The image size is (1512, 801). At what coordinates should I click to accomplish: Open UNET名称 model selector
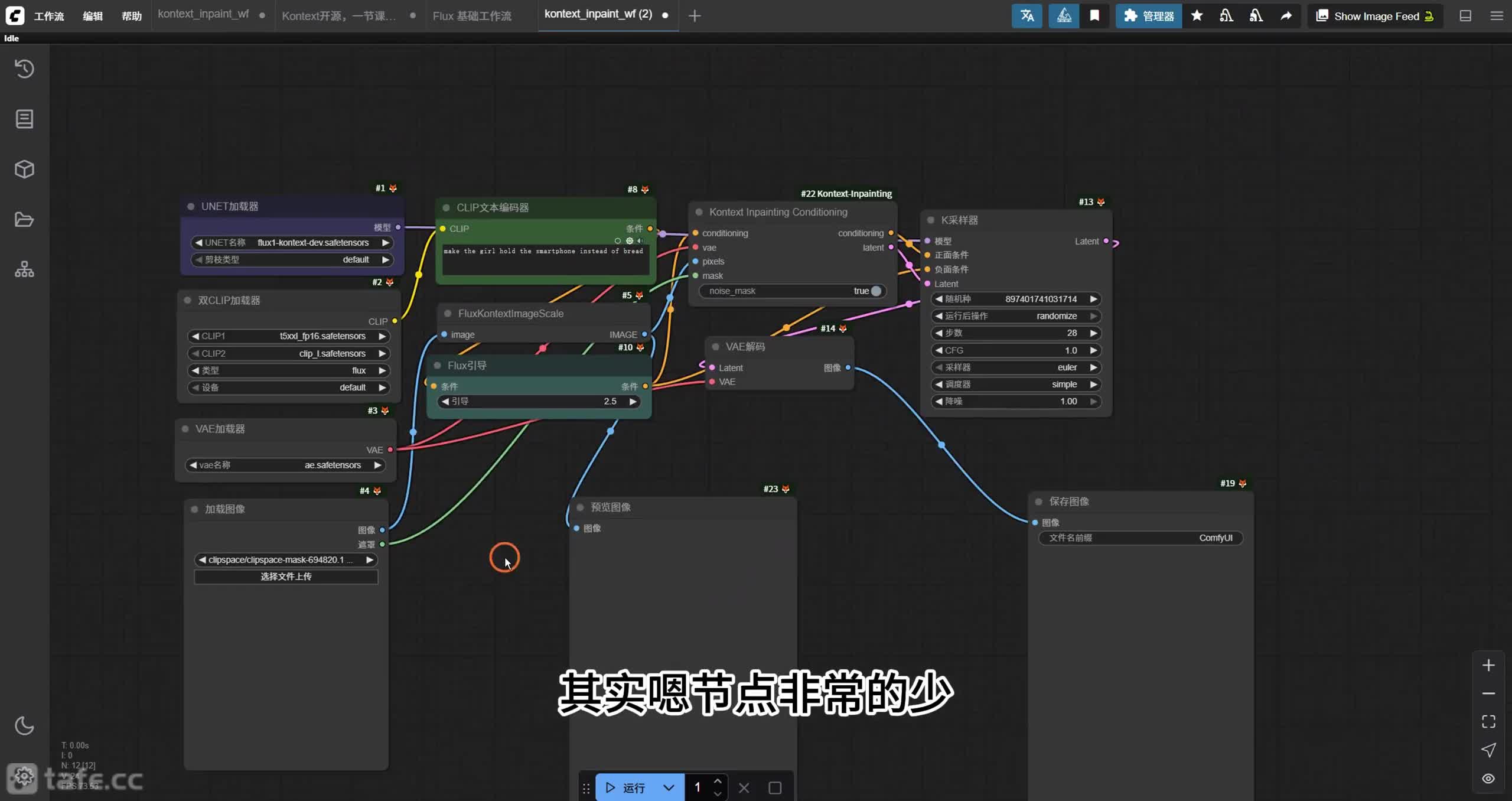pyautogui.click(x=292, y=243)
